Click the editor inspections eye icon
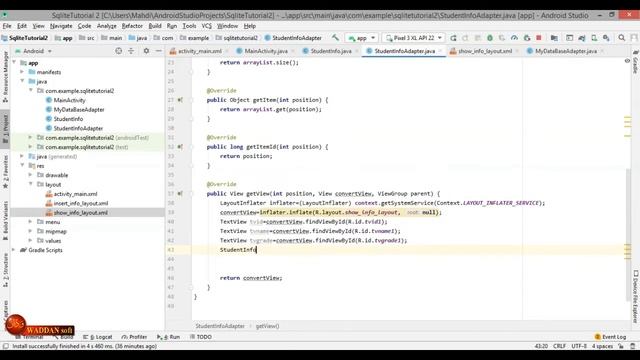The height and width of the screenshot is (360, 640). 627,61
